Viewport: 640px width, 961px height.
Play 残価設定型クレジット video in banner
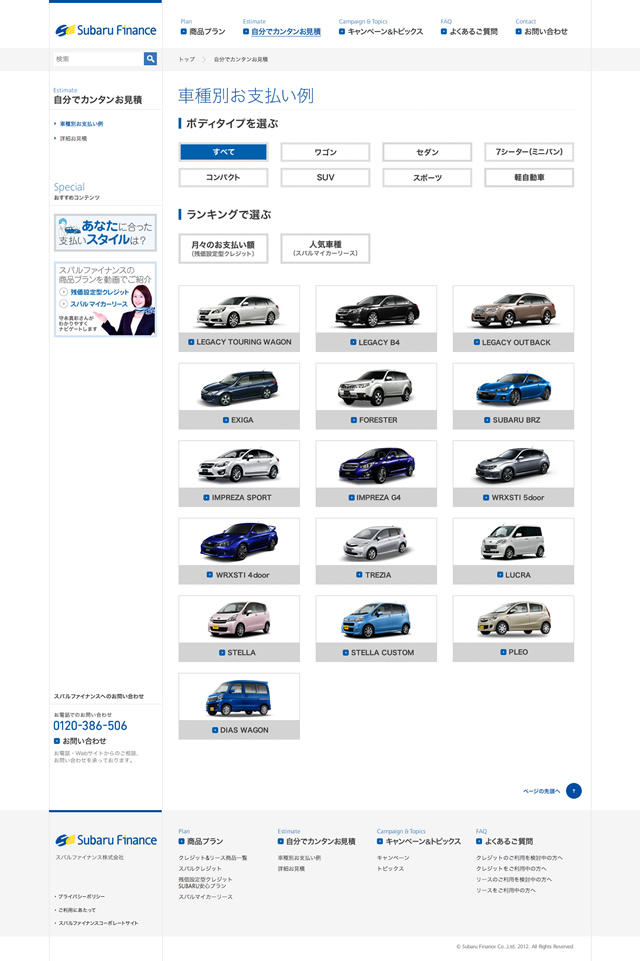(94, 292)
